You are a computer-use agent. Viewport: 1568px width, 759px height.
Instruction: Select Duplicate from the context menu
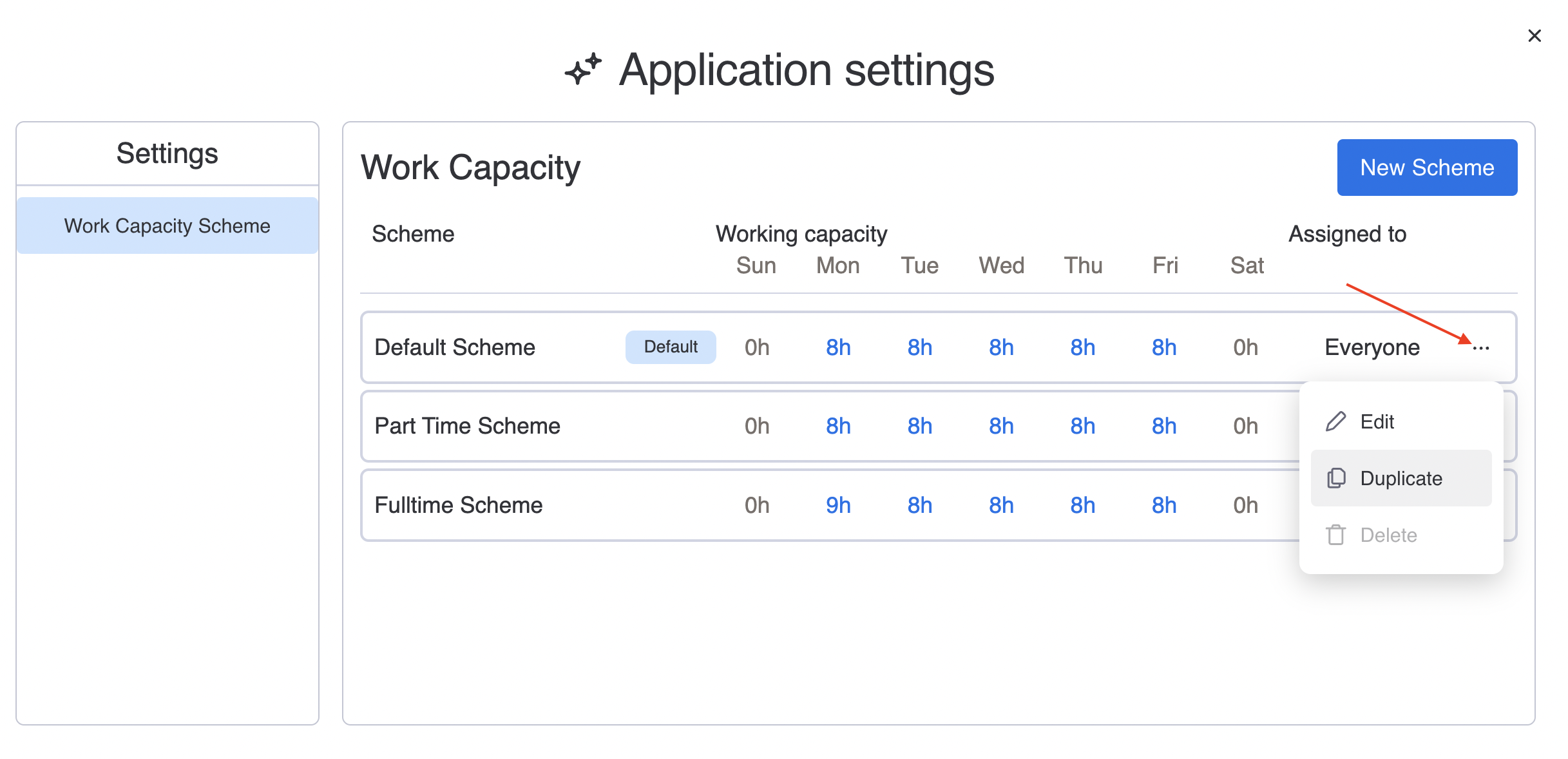[1402, 477]
